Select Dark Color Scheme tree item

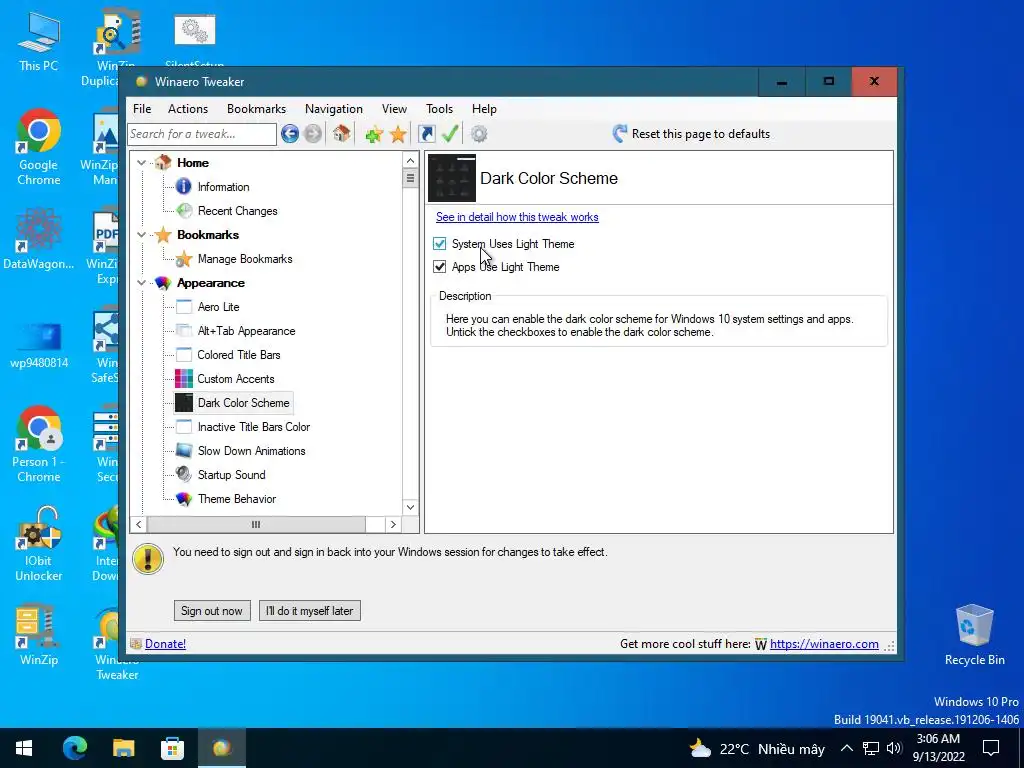[x=243, y=403]
